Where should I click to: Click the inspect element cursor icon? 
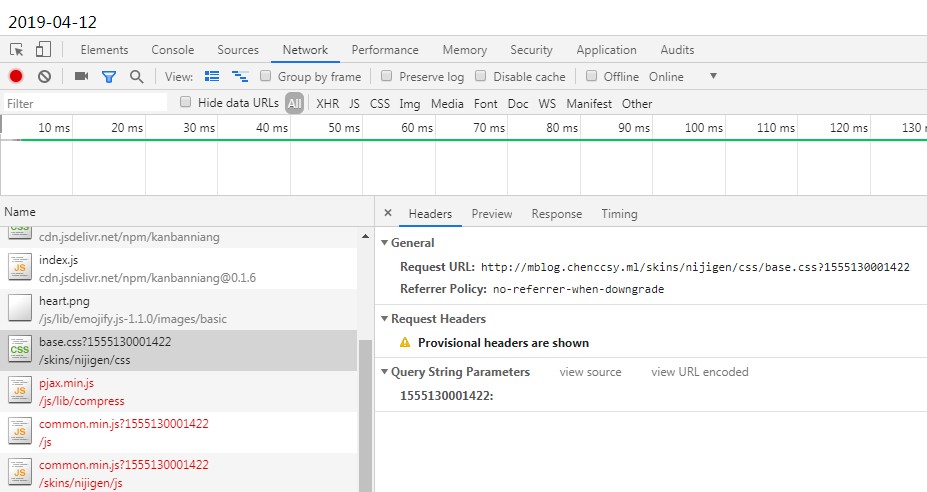pos(17,50)
